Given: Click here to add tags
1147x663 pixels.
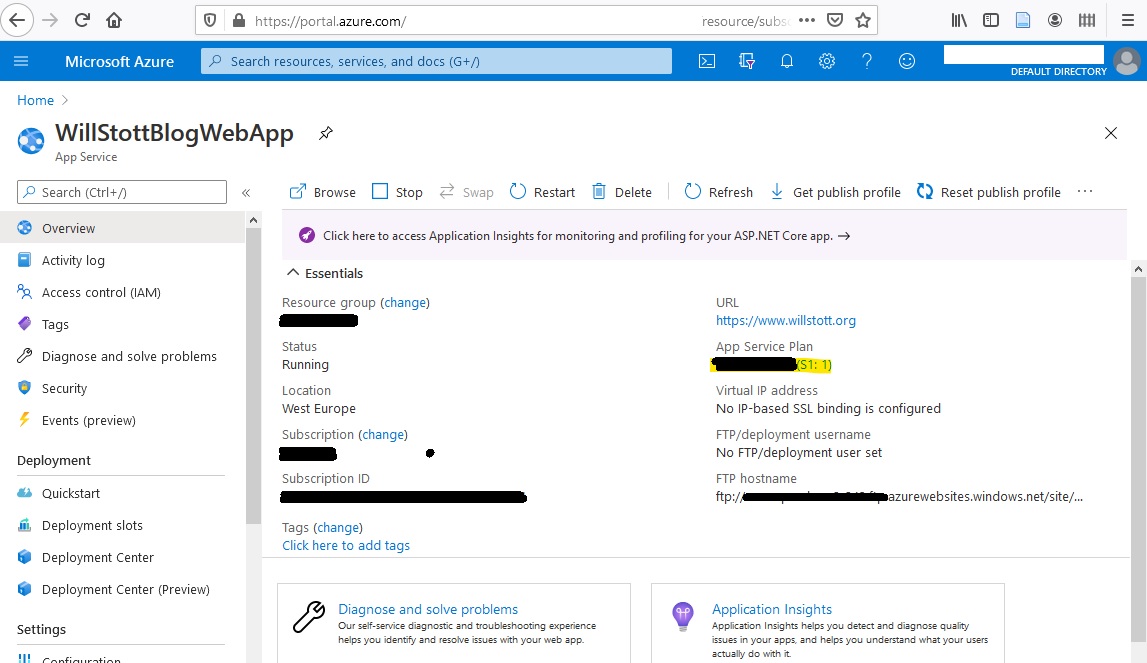Looking at the screenshot, I should point(346,545).
